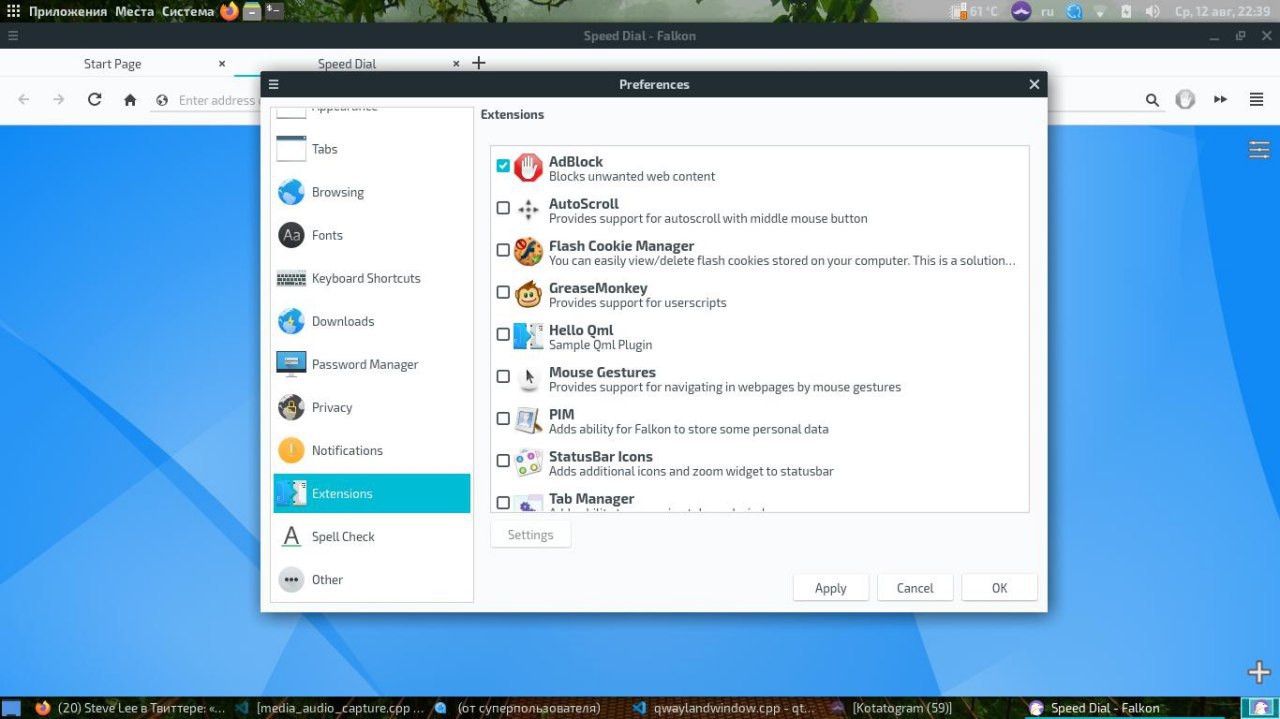
Task: Click the toolbar overflow double-arrow icon
Action: (1220, 100)
